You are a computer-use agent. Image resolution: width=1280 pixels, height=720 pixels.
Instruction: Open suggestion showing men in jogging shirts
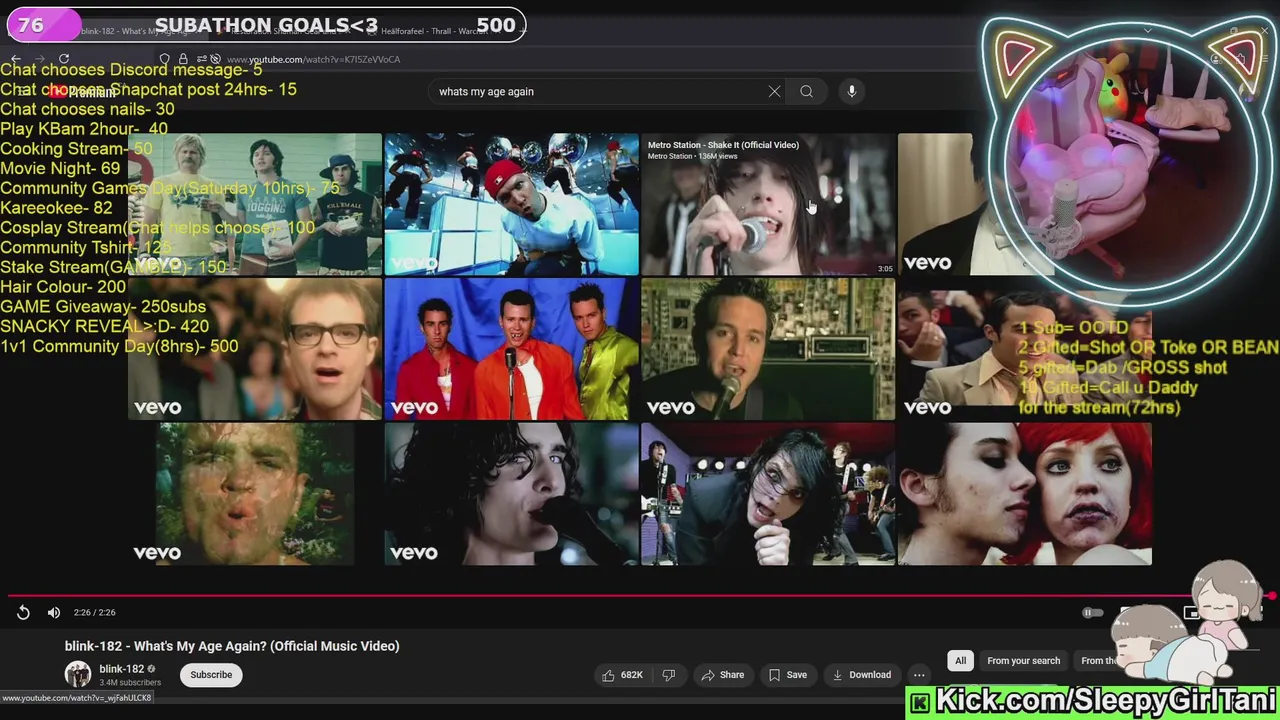pyautogui.click(x=254, y=205)
